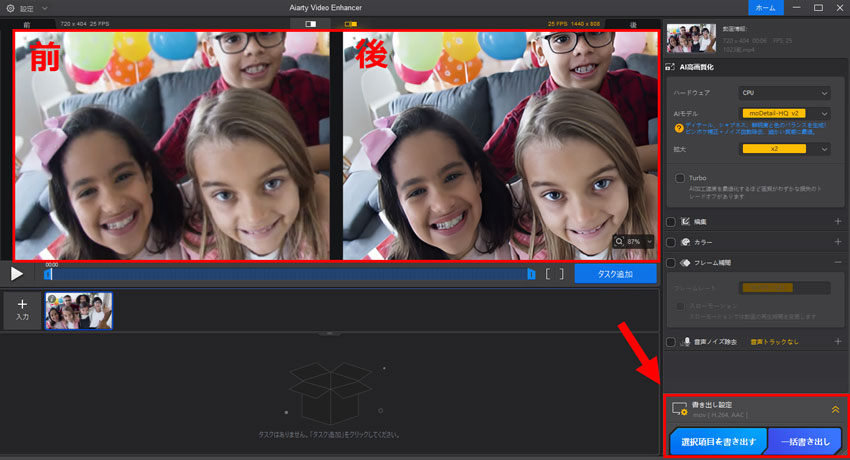Click the 音声ノイズ除去 microphone icon
The width and height of the screenshot is (850, 460).
[686, 342]
